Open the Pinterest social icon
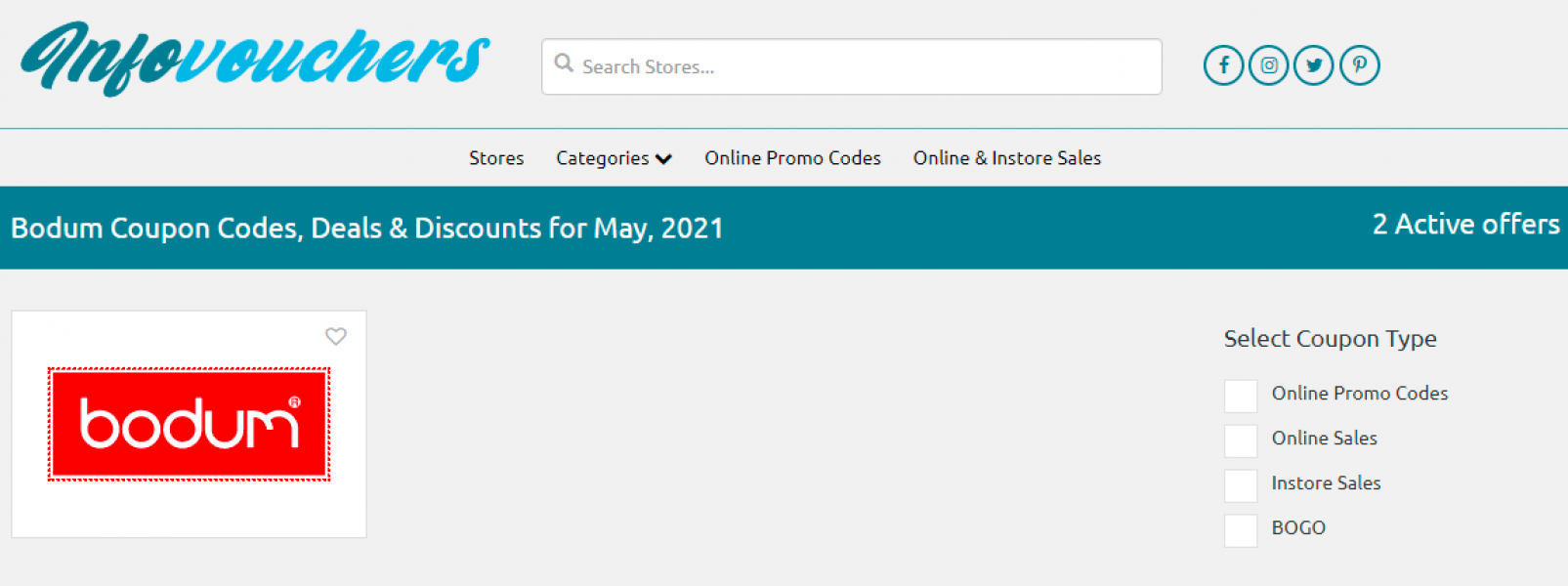This screenshot has width=1568, height=586. click(1360, 65)
